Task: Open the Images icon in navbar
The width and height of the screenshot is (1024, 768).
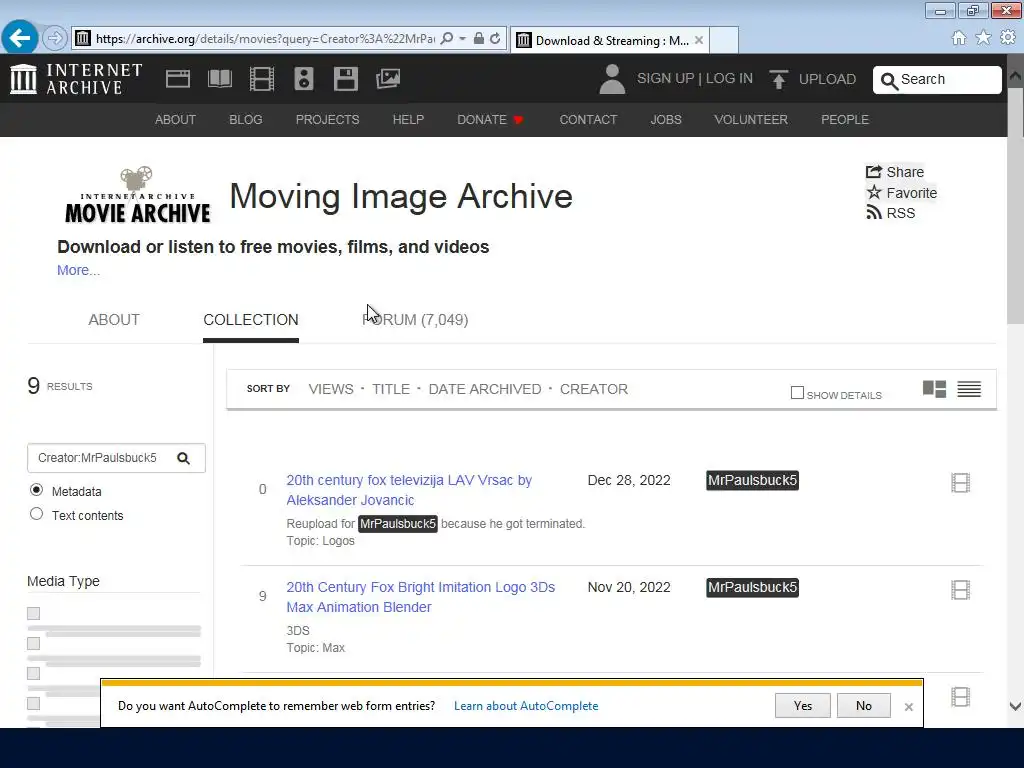Action: pyautogui.click(x=388, y=79)
